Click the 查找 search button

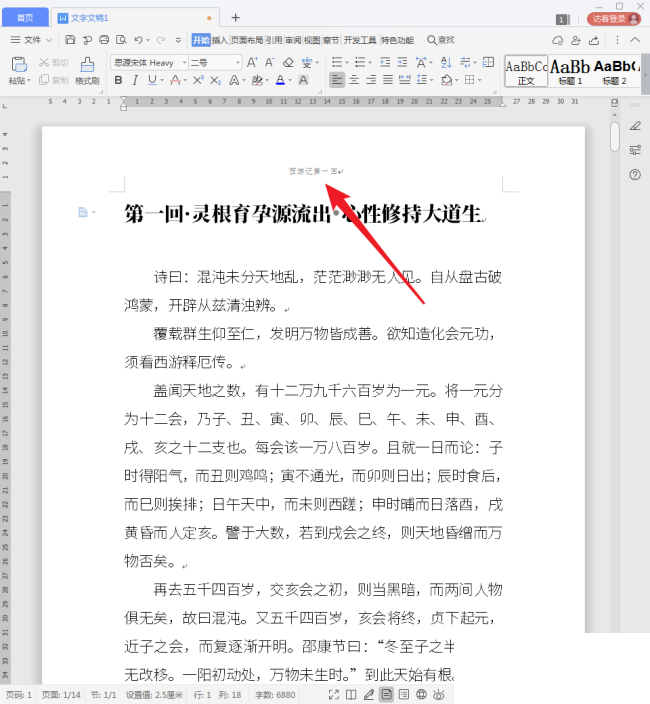click(x=441, y=40)
